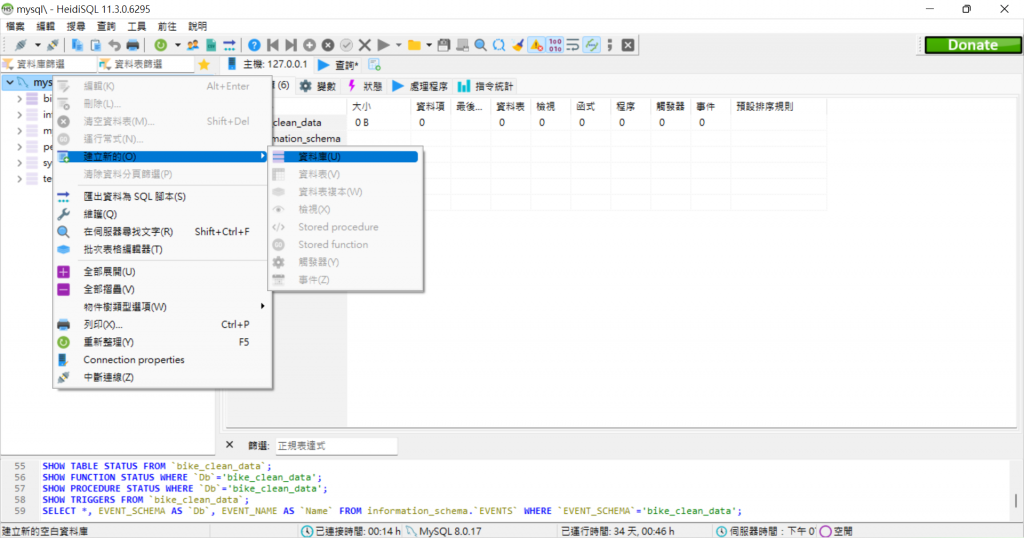Choose 維護(Q) from the context menu
1024x538 pixels.
tap(162, 214)
